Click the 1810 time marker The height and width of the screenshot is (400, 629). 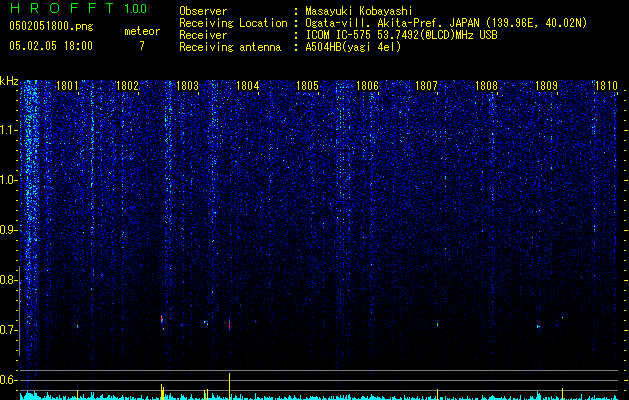click(606, 86)
